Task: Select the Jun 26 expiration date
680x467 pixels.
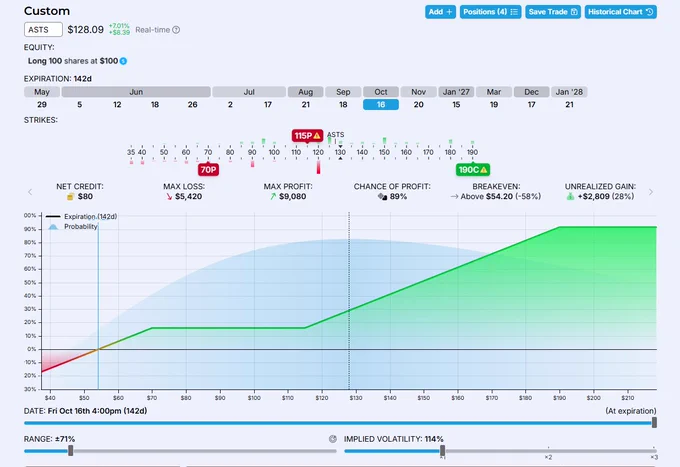Action: pos(193,105)
